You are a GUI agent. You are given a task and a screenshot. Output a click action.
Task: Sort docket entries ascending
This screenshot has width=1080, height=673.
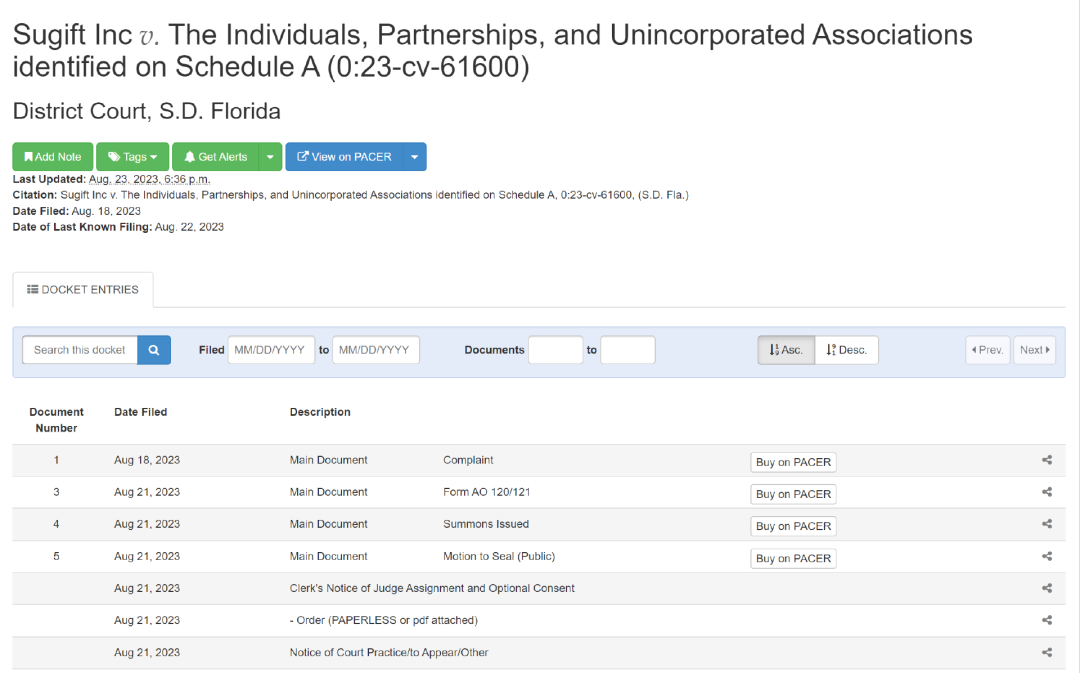point(786,350)
